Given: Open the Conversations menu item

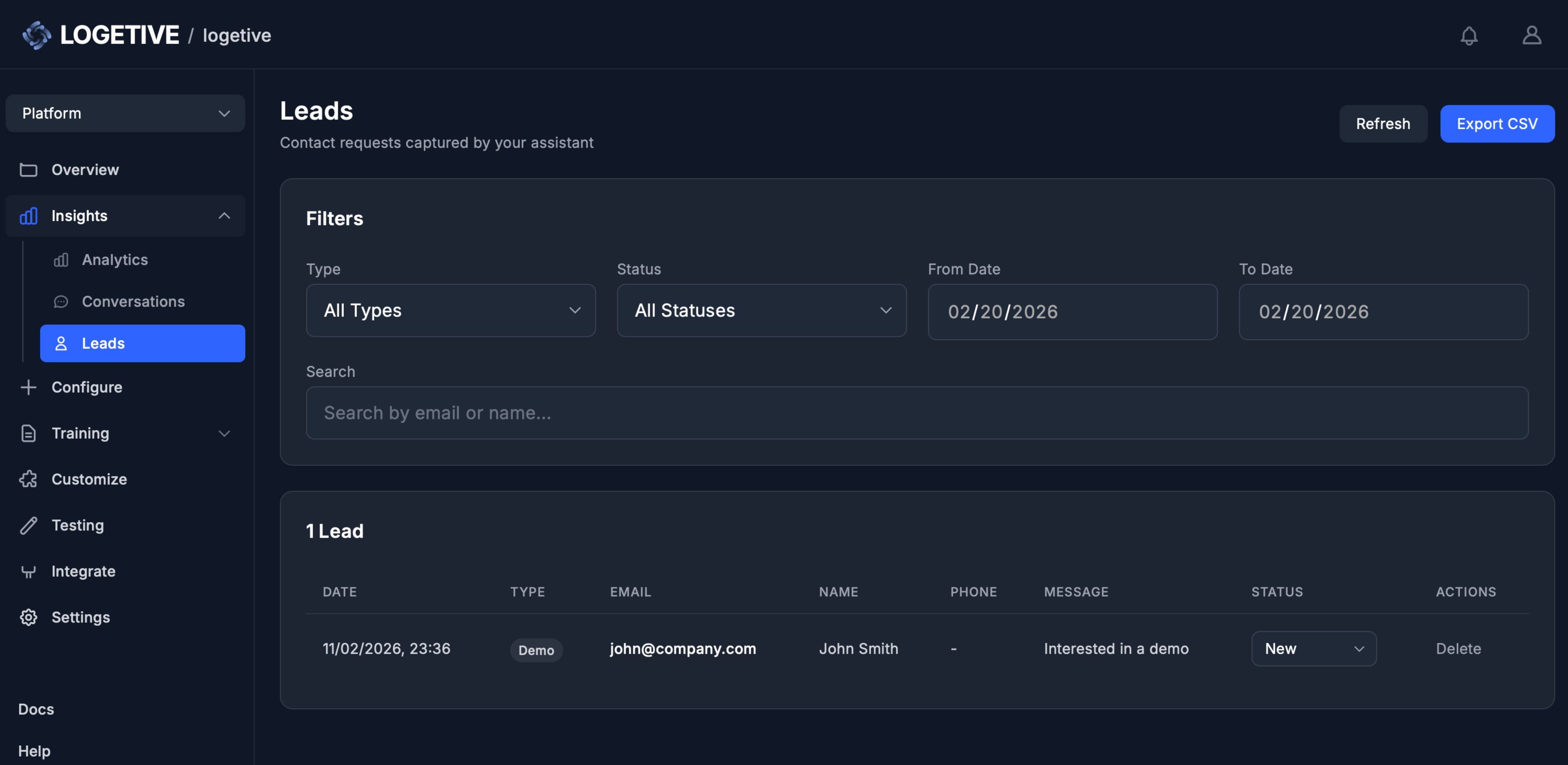Looking at the screenshot, I should tap(133, 302).
